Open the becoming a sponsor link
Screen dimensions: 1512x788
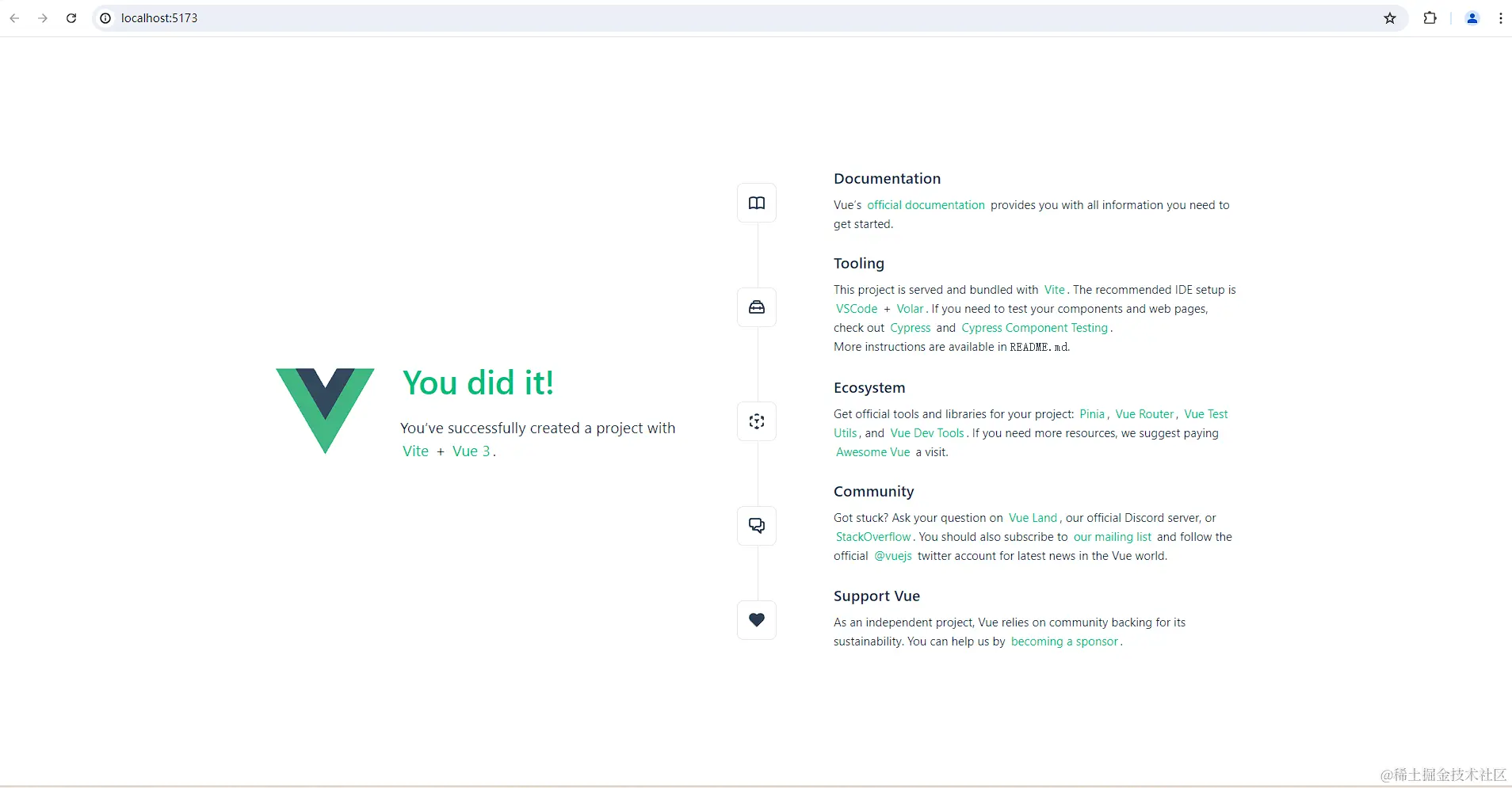point(1064,641)
